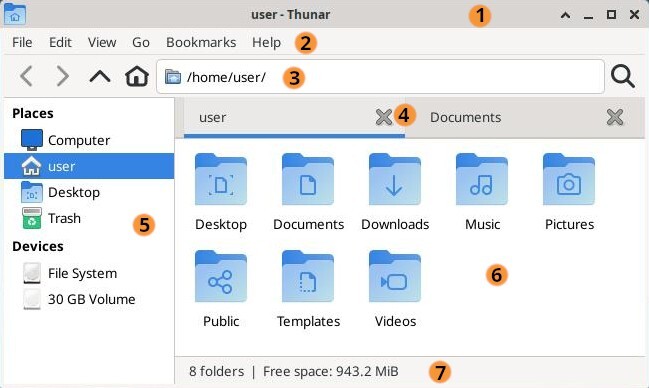This screenshot has height=388, width=649.
Task: Click the home icon of the user sidebar entry
Action: 31,166
